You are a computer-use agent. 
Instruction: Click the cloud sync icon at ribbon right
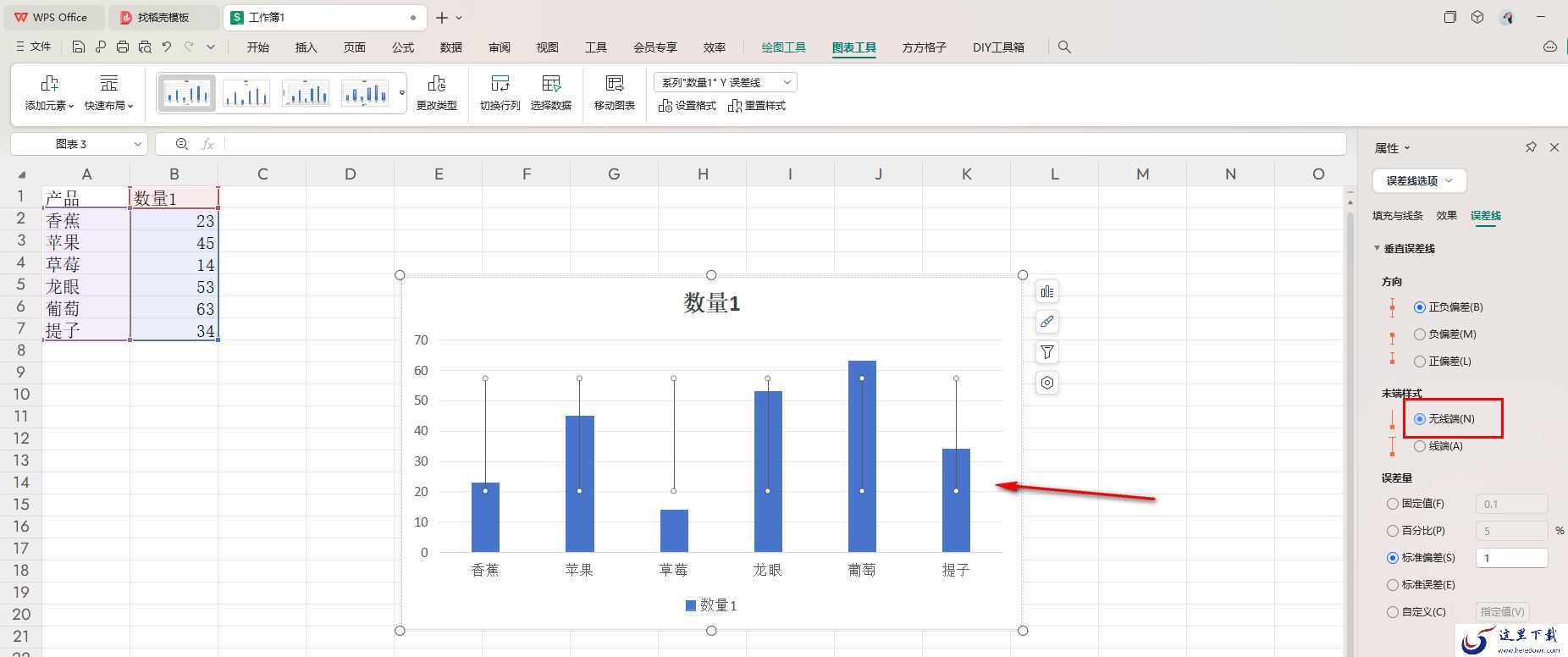tap(1550, 47)
